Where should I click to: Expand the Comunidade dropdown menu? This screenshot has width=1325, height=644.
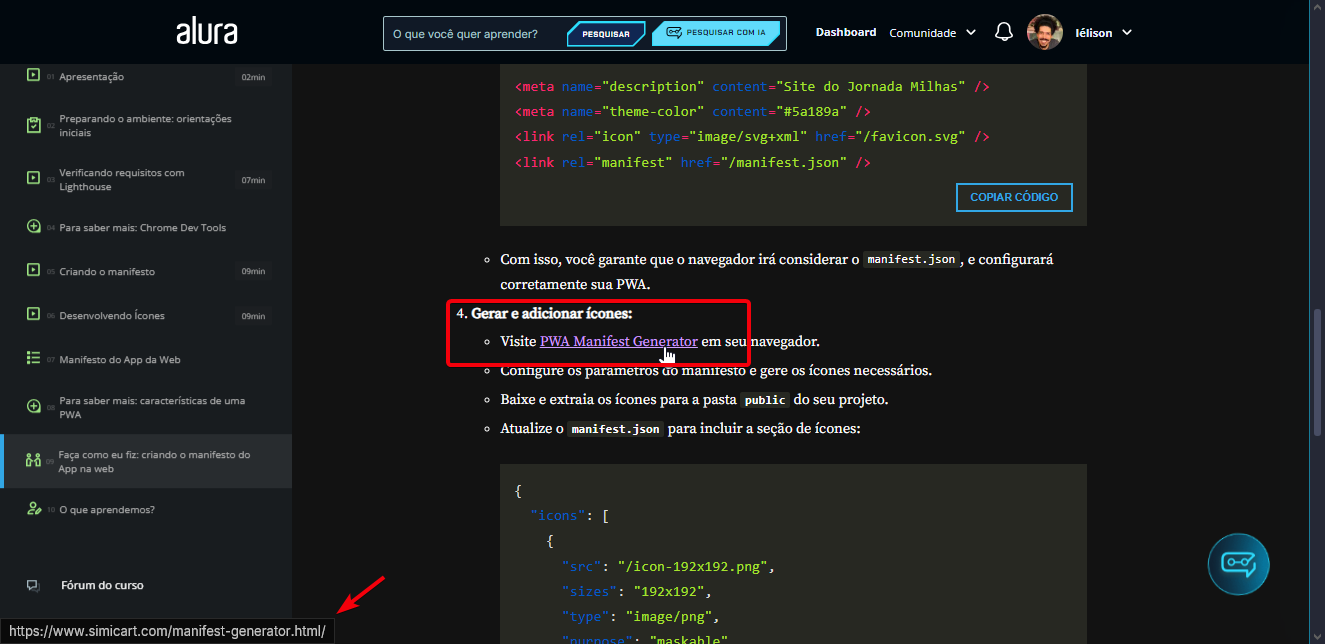[970, 33]
